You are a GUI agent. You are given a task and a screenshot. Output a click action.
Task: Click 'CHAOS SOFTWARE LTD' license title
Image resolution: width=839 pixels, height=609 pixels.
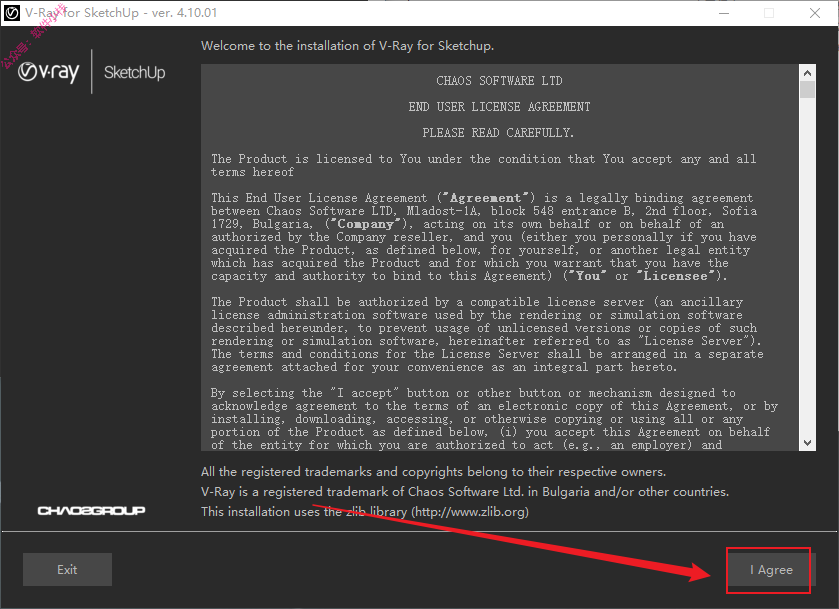(499, 81)
